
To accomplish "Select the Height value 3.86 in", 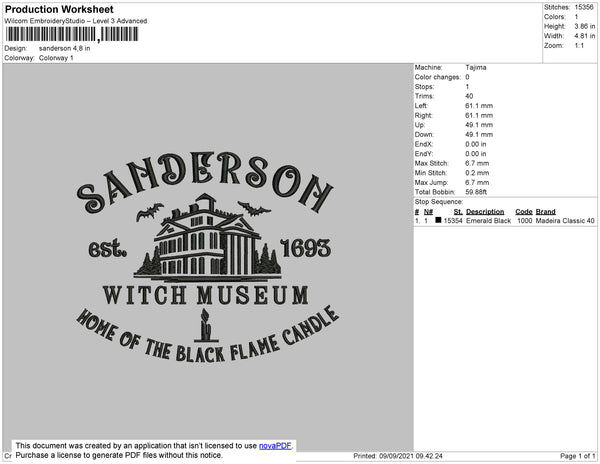I will click(585, 26).
